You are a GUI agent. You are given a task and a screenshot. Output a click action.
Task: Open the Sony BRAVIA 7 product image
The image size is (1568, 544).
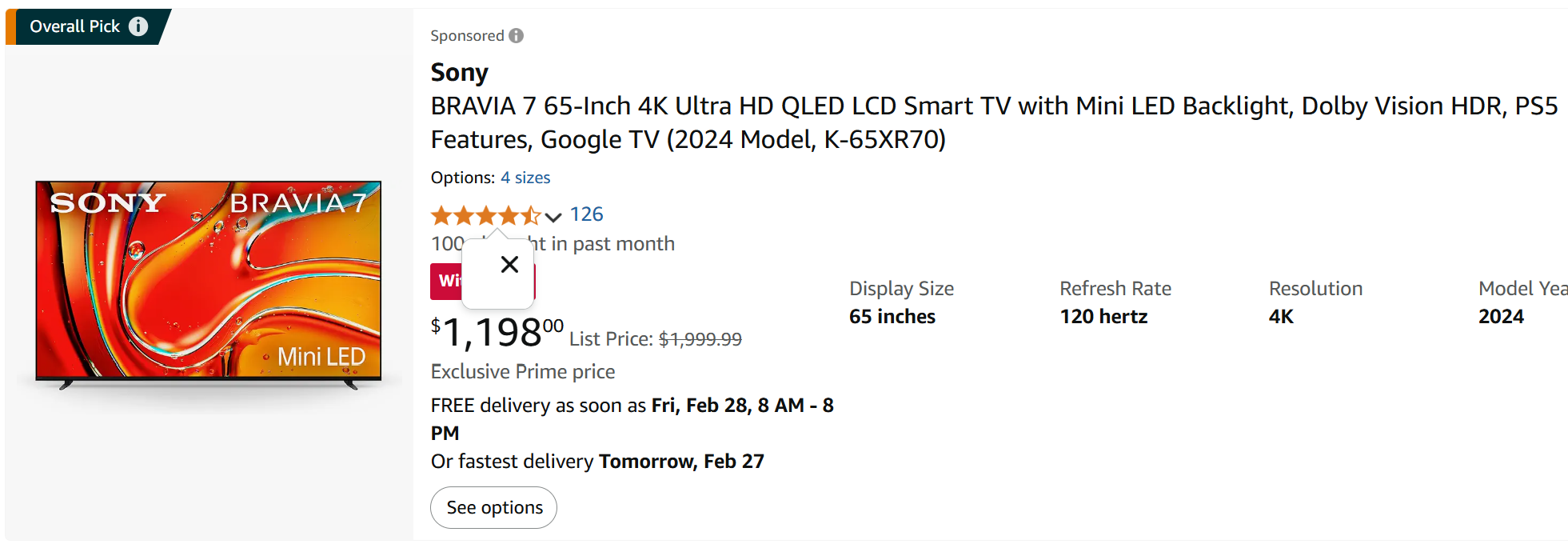tap(209, 286)
